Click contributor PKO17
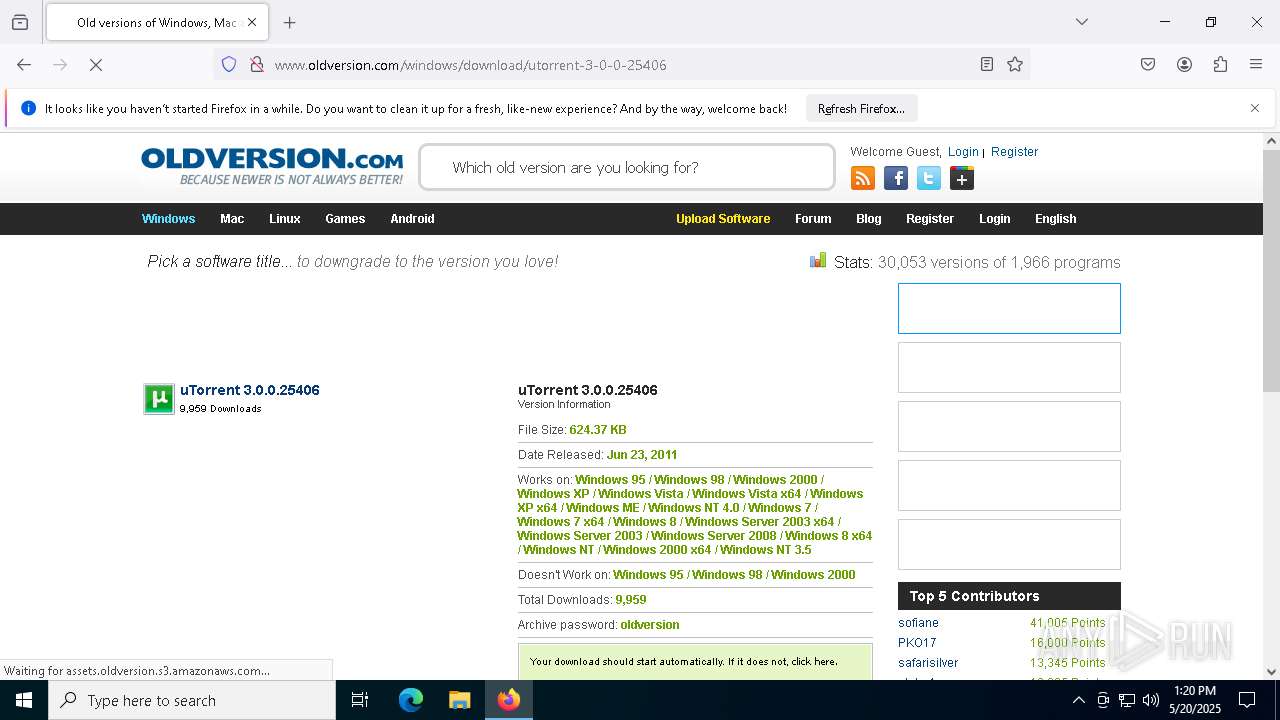Viewport: 1280px width, 720px height. pyautogui.click(x=917, y=643)
